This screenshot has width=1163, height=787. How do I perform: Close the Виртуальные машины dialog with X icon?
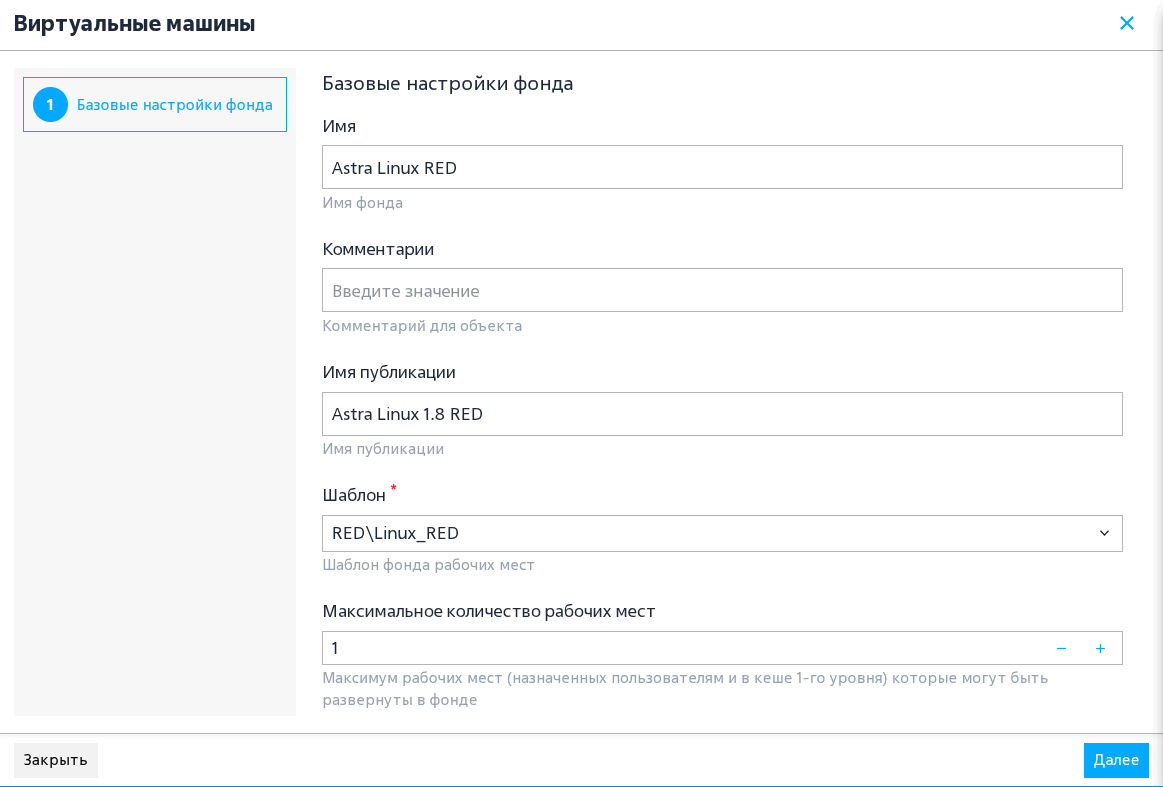1126,24
